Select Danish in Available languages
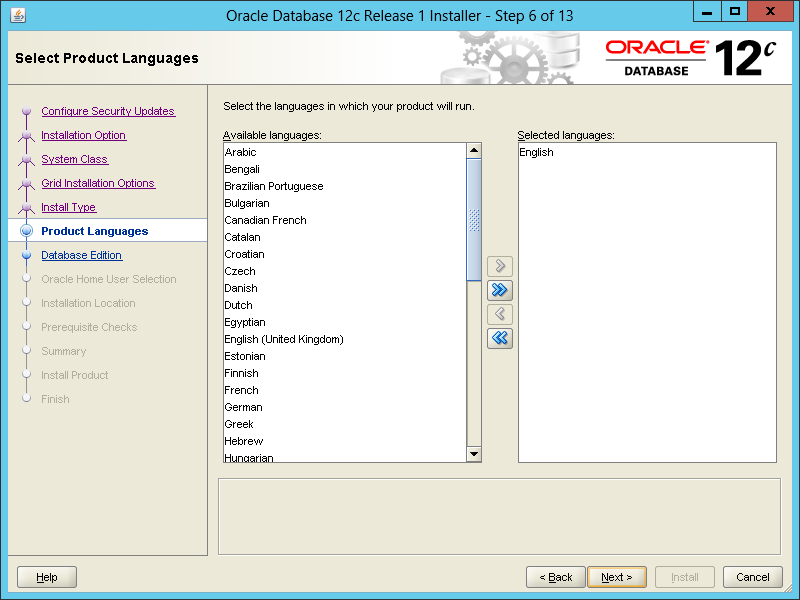 [x=345, y=288]
